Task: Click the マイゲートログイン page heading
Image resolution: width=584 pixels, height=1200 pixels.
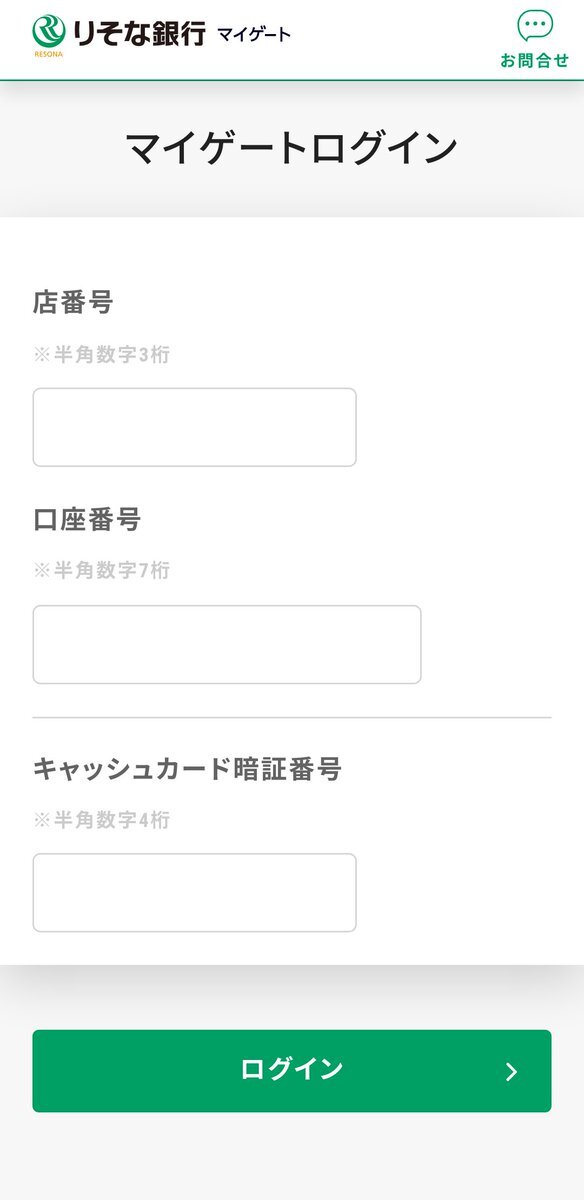Action: tap(292, 148)
